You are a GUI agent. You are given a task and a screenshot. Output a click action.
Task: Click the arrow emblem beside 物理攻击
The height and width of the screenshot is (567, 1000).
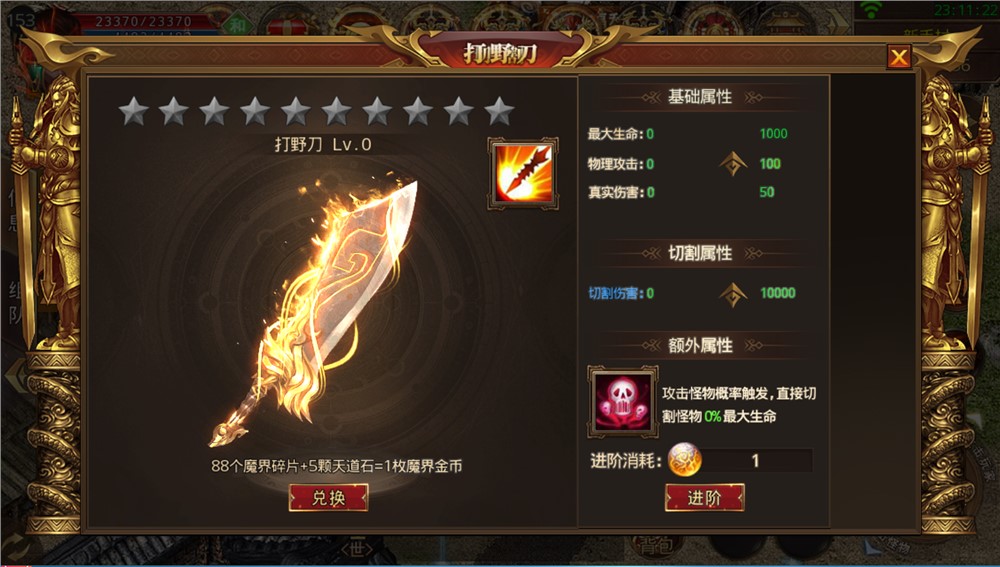click(733, 164)
